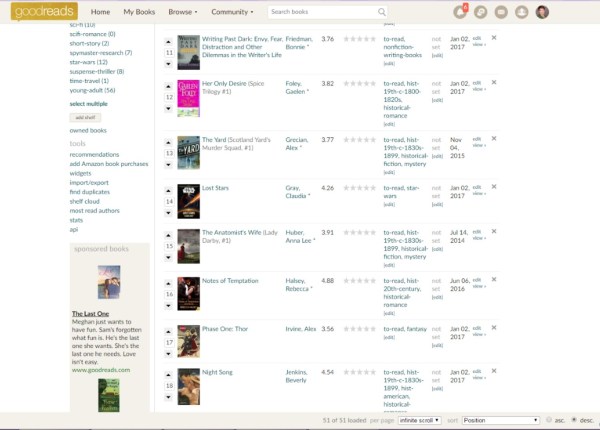Open the star-wars (12) shelf

click(x=88, y=62)
